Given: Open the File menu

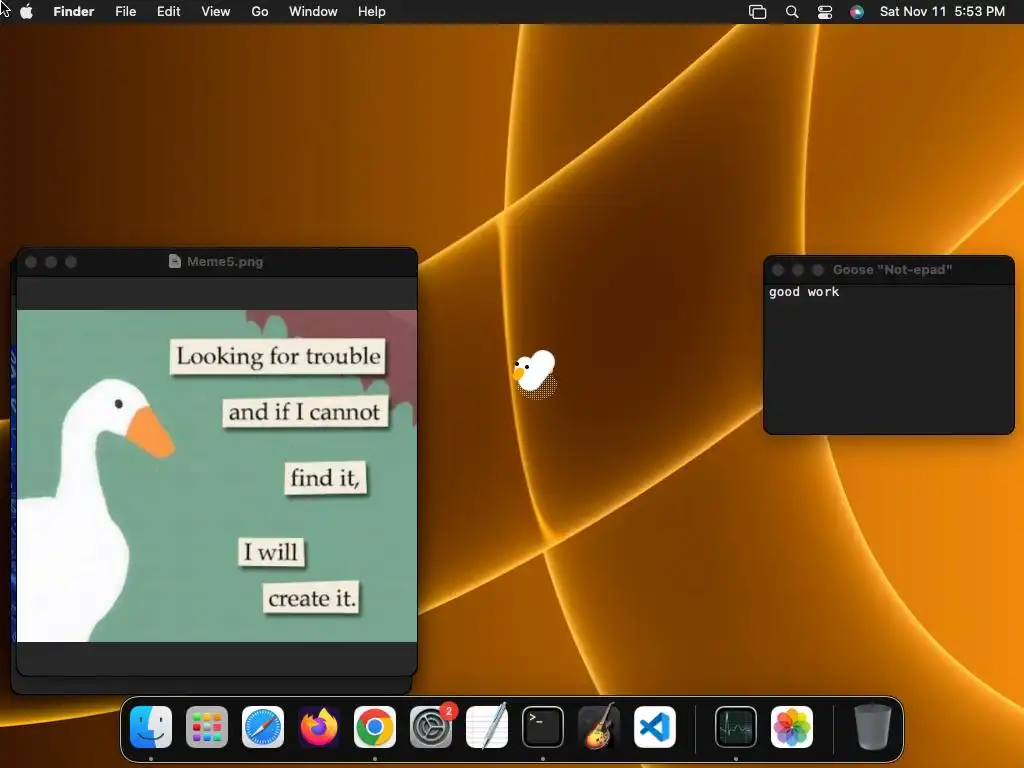Looking at the screenshot, I should [x=125, y=11].
